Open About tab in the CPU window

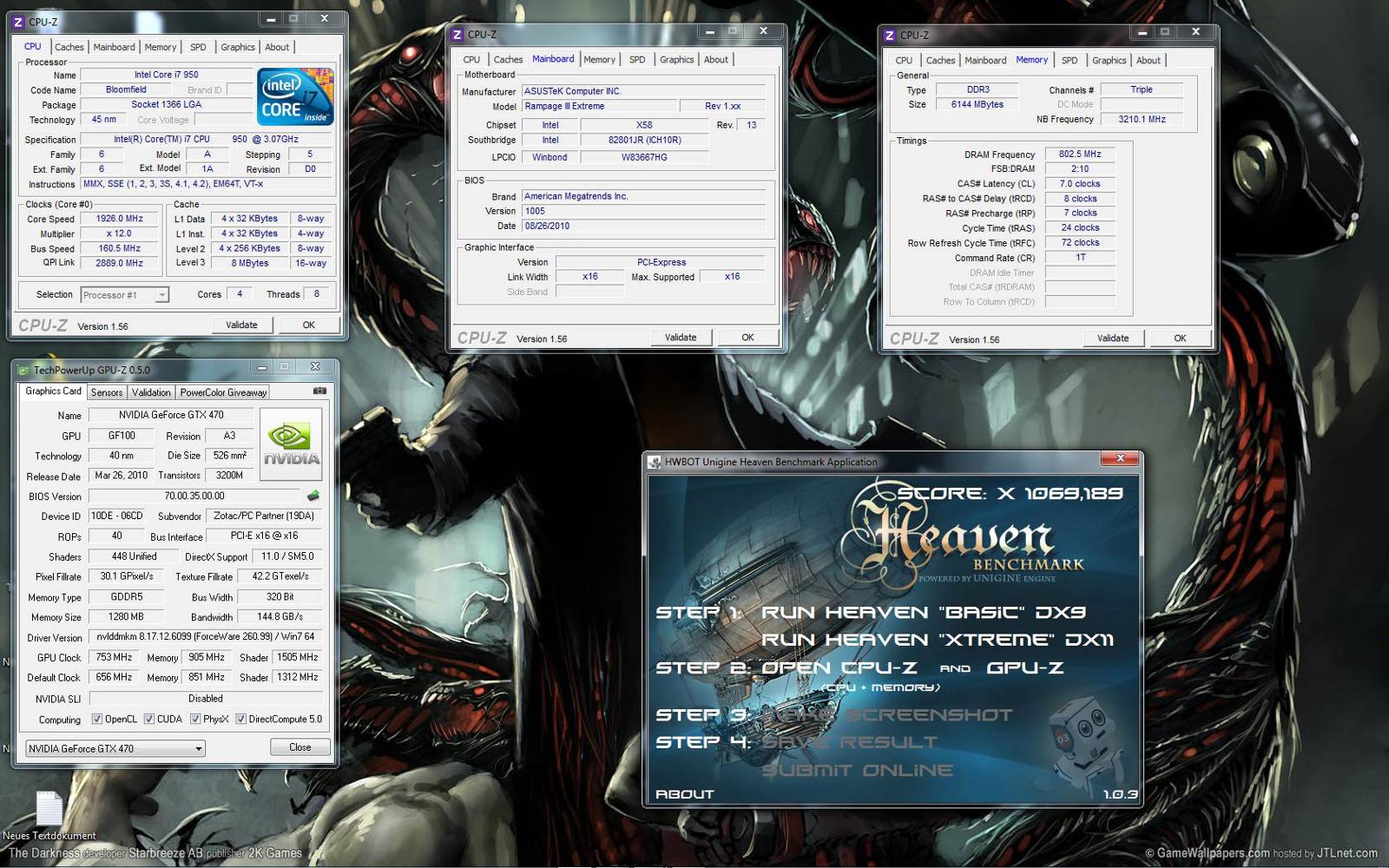(x=277, y=47)
